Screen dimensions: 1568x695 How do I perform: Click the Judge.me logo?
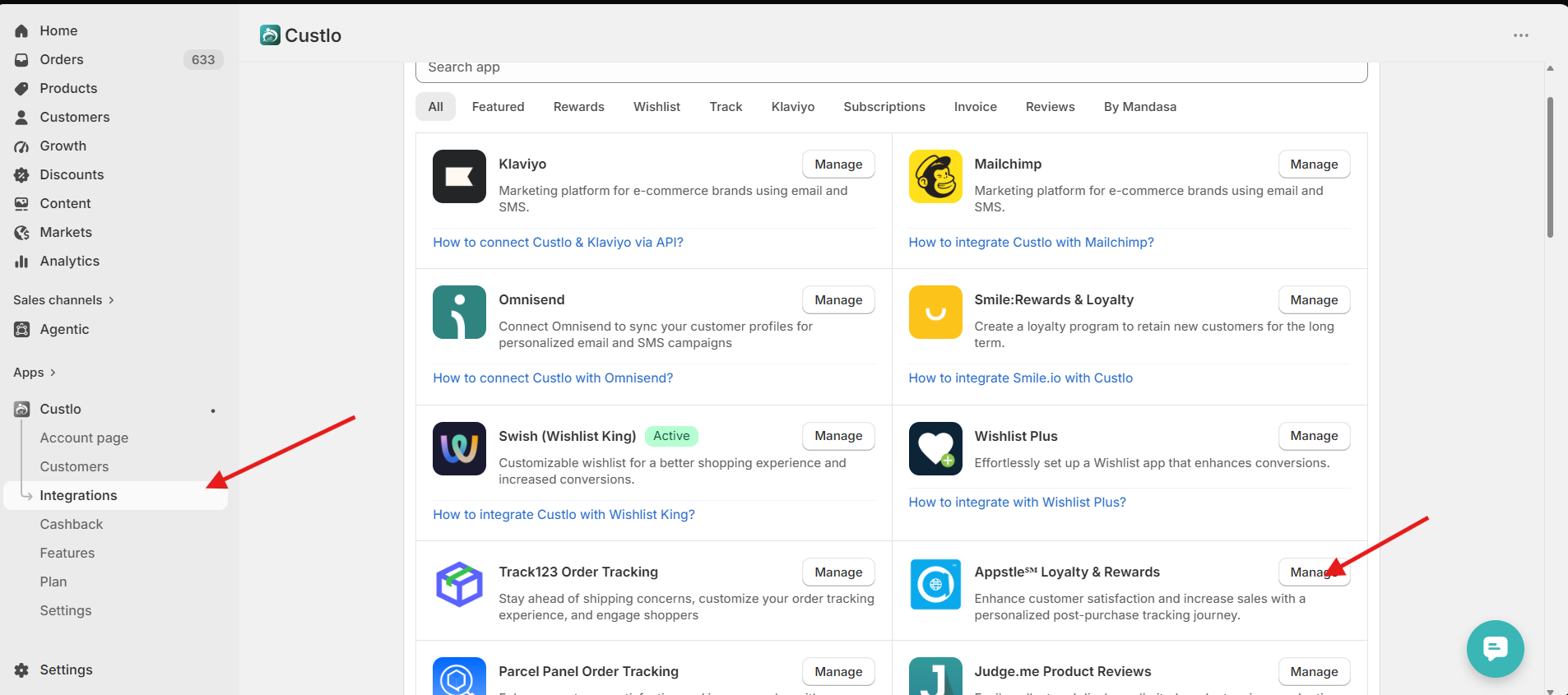[x=935, y=676]
